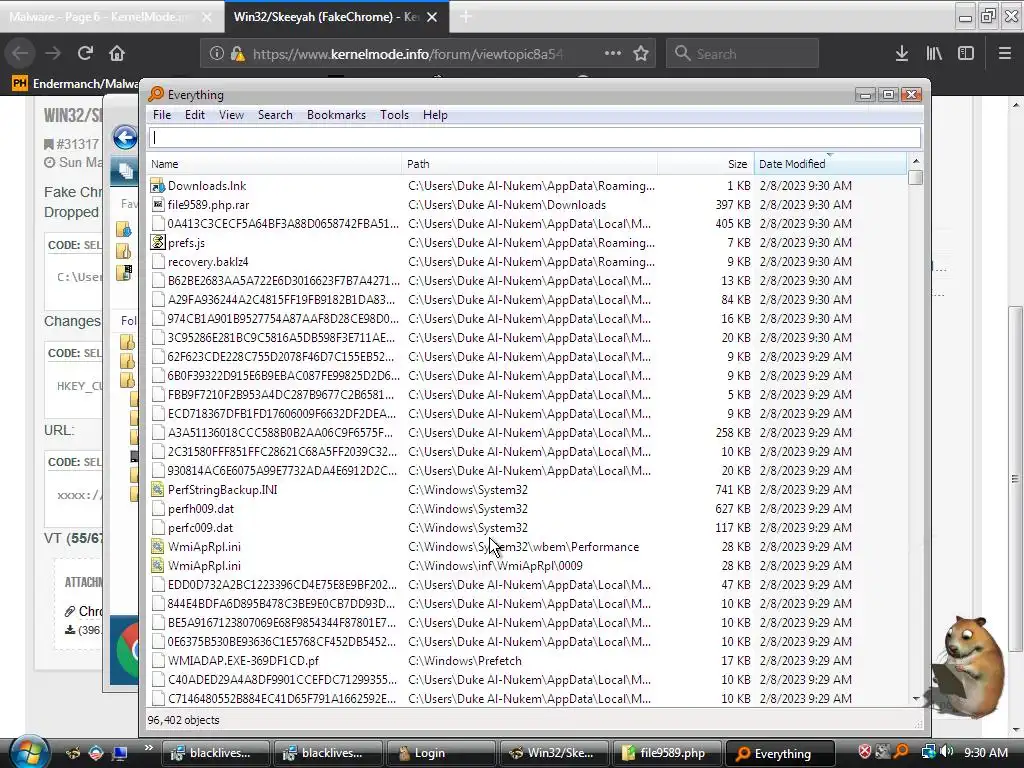Toggle Firefox sidebar icon
1024x768 pixels.
(966, 53)
